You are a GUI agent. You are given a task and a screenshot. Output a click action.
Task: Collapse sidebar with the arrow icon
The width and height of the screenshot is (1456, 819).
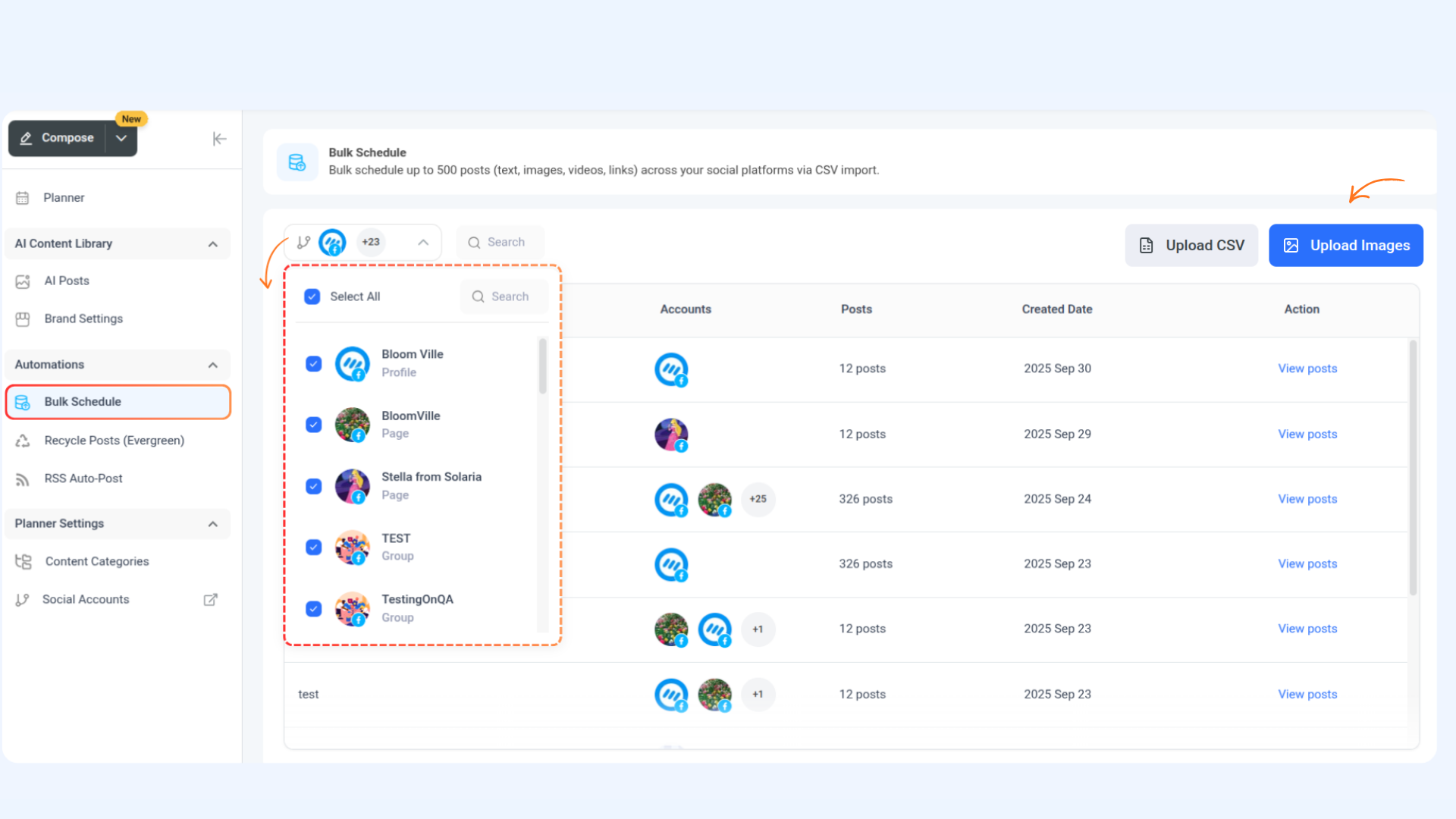[x=219, y=139]
